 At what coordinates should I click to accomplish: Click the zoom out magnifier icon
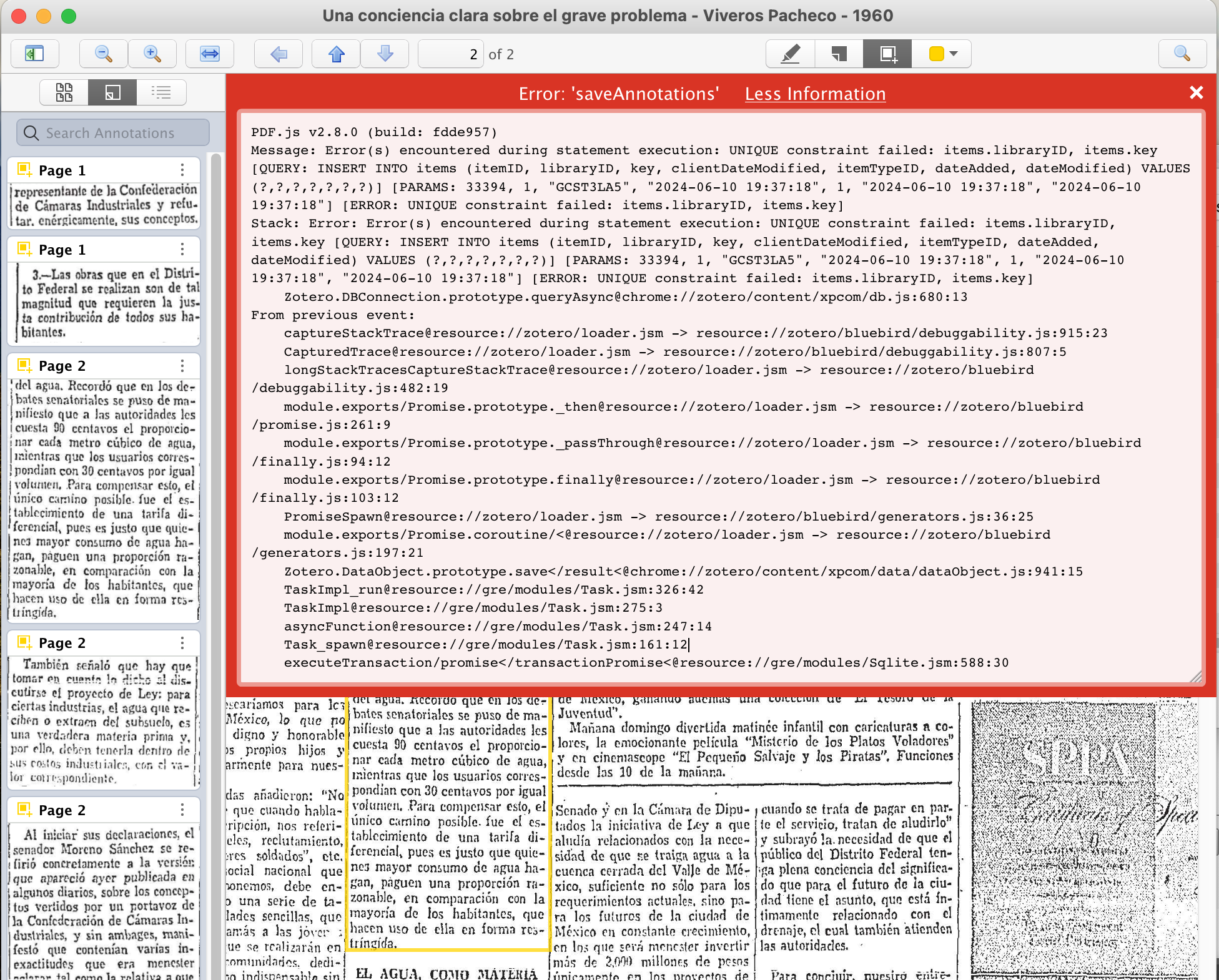(x=103, y=54)
